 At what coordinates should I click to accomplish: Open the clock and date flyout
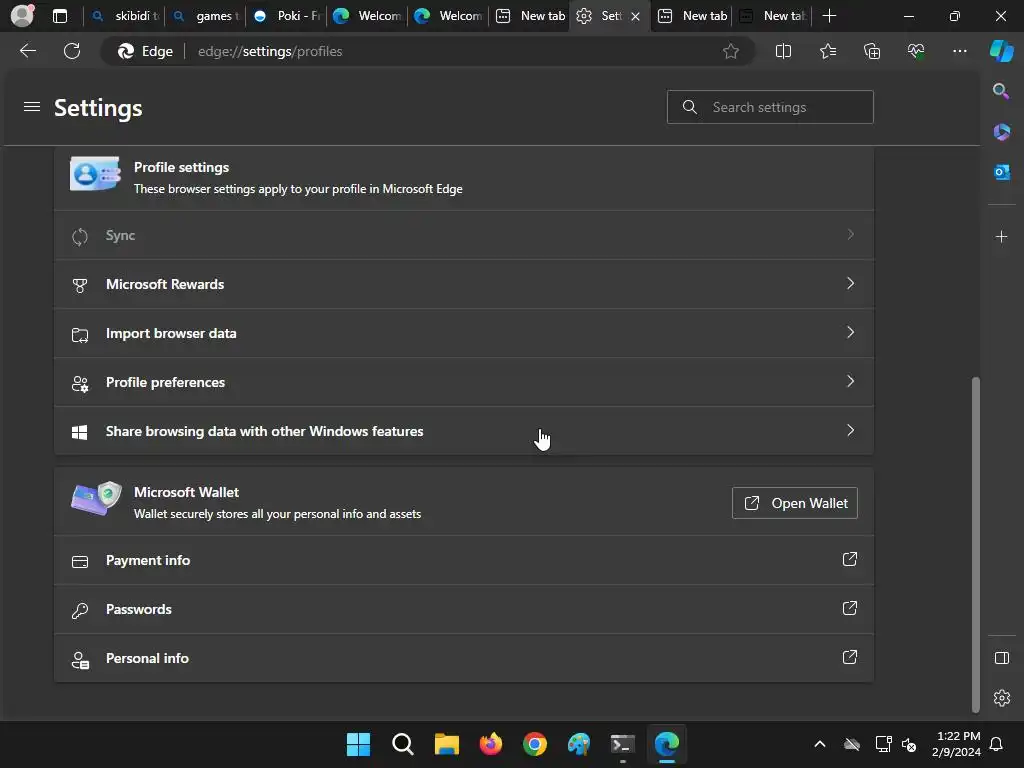pyautogui.click(x=956, y=744)
